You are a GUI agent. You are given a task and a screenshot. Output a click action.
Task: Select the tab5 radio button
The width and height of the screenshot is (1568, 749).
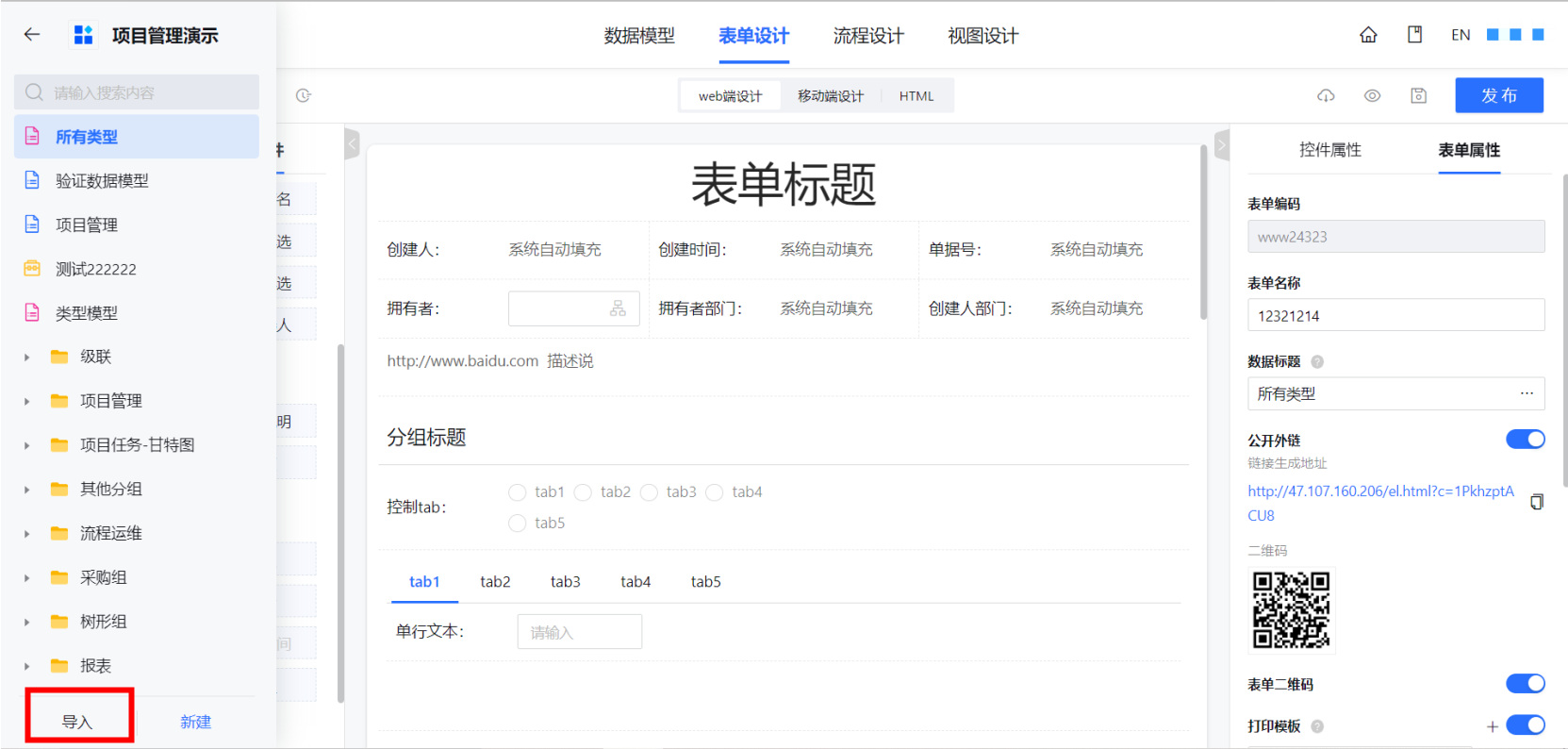click(x=517, y=523)
